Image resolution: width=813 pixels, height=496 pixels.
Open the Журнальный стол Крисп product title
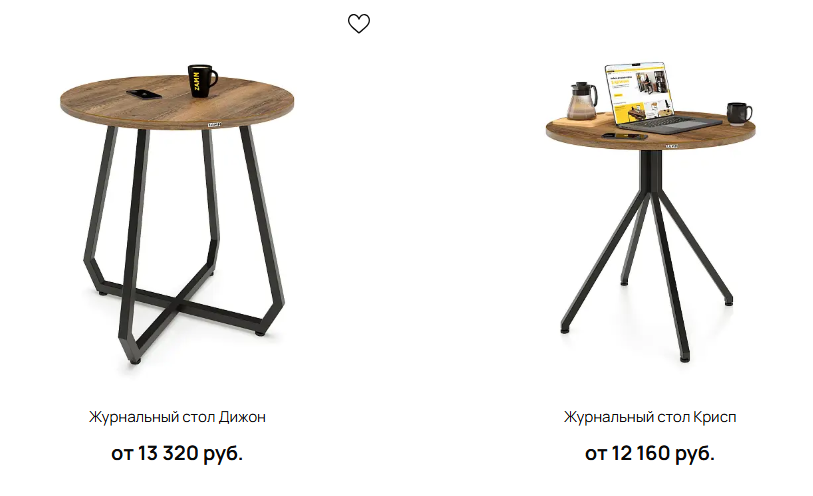650,417
